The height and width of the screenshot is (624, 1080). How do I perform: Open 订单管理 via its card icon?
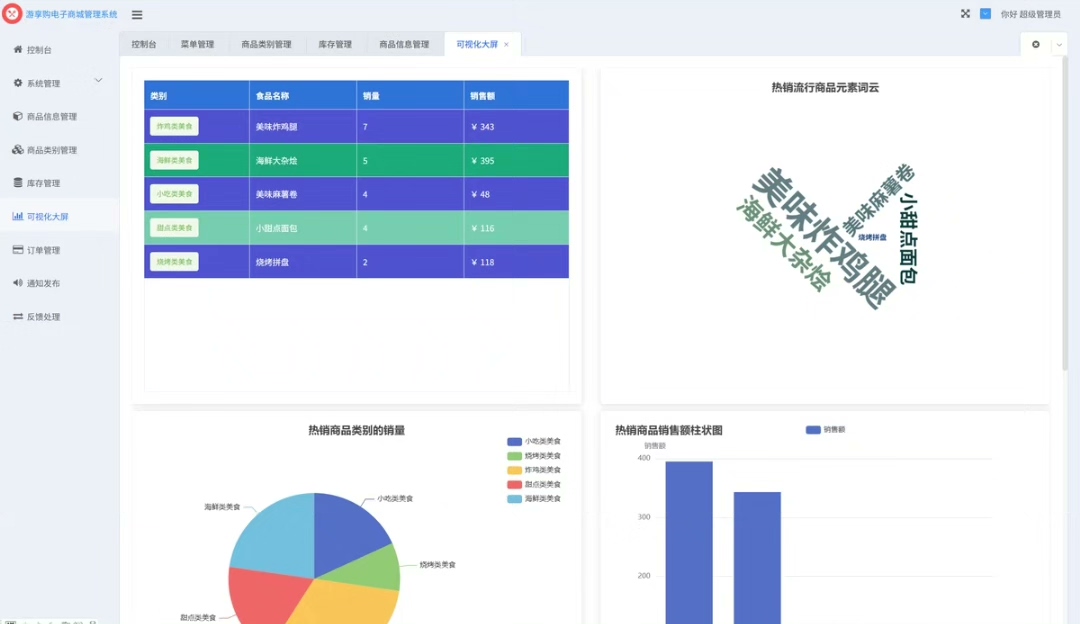[x=18, y=249]
